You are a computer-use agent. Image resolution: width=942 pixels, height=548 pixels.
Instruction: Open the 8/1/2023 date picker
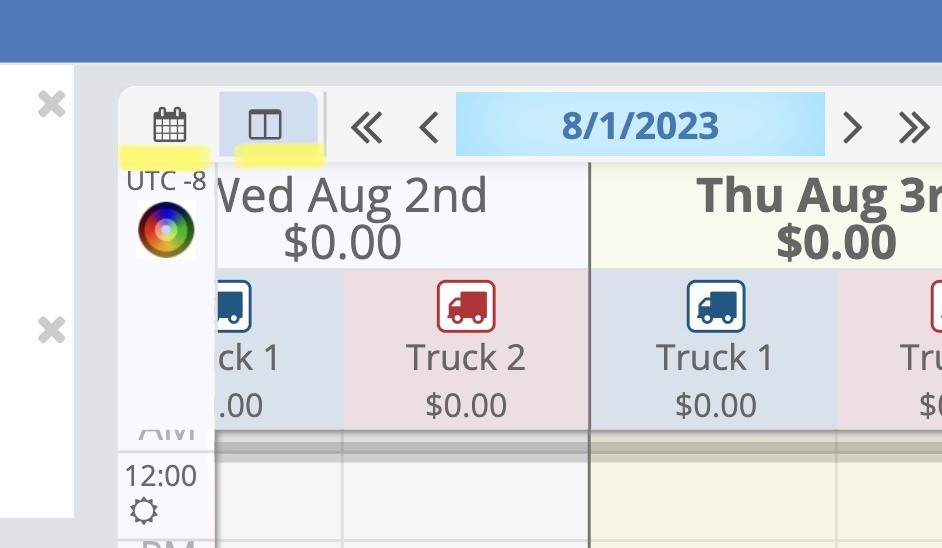(640, 125)
